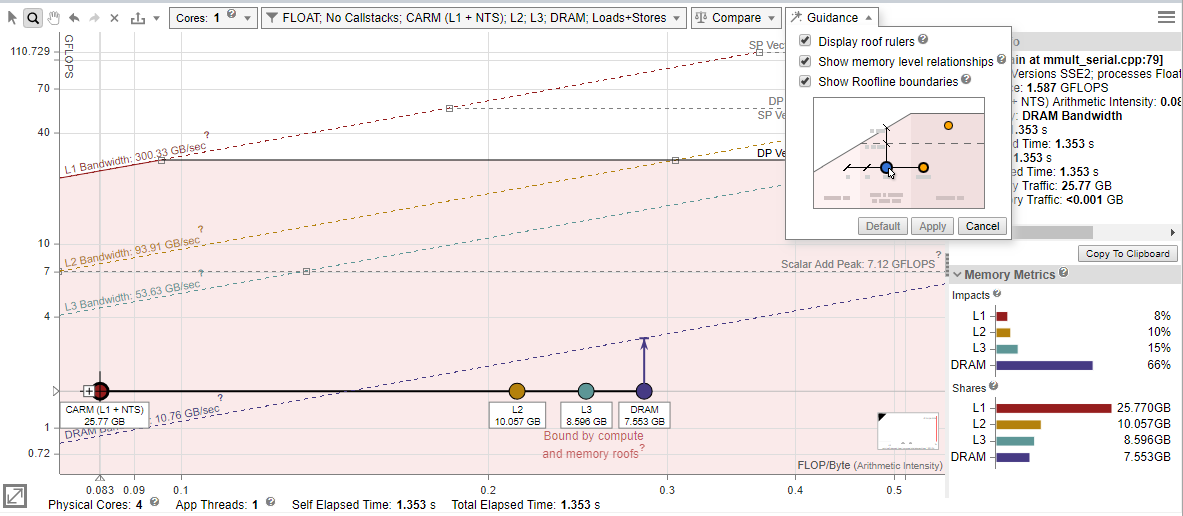This screenshot has width=1183, height=516.
Task: Click help icon for memory level relationships
Action: (x=1001, y=60)
